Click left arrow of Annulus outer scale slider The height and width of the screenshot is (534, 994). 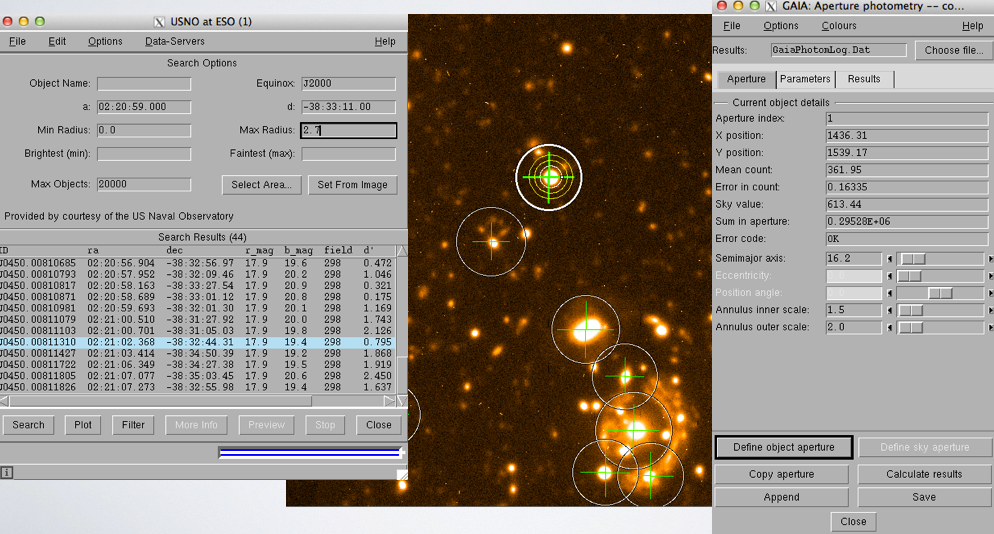[x=889, y=327]
